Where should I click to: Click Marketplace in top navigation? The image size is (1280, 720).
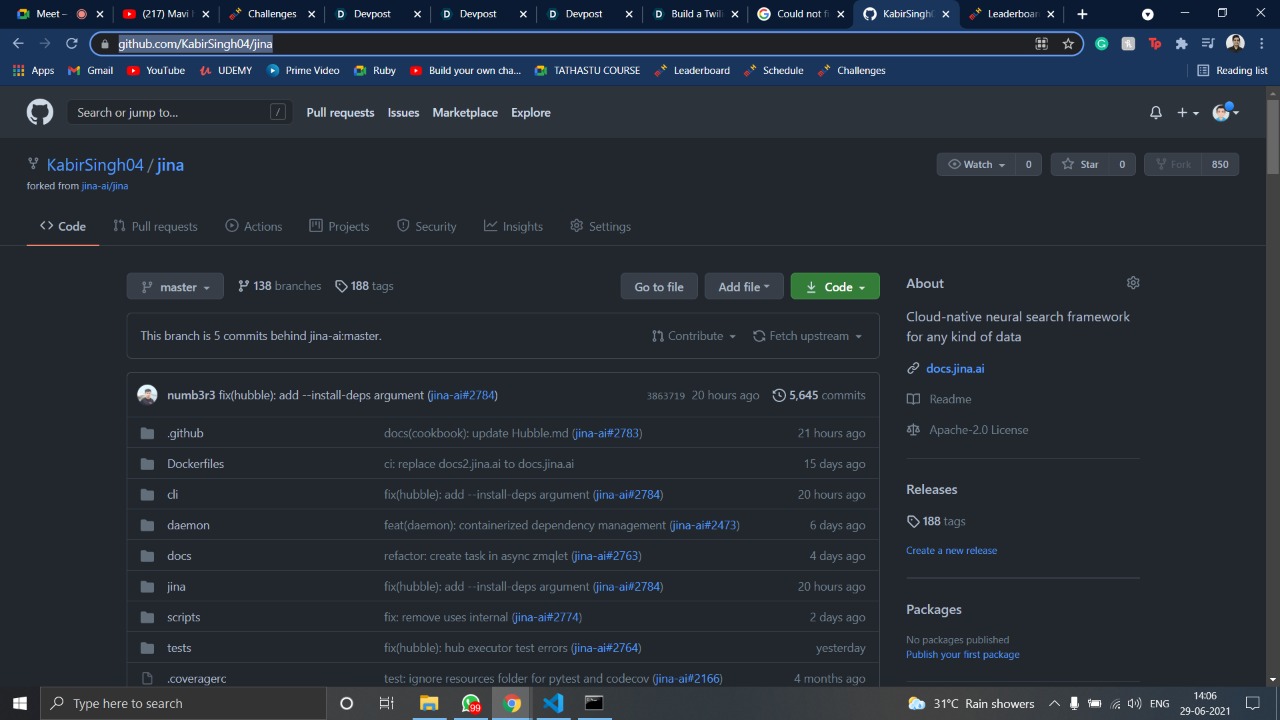point(465,112)
